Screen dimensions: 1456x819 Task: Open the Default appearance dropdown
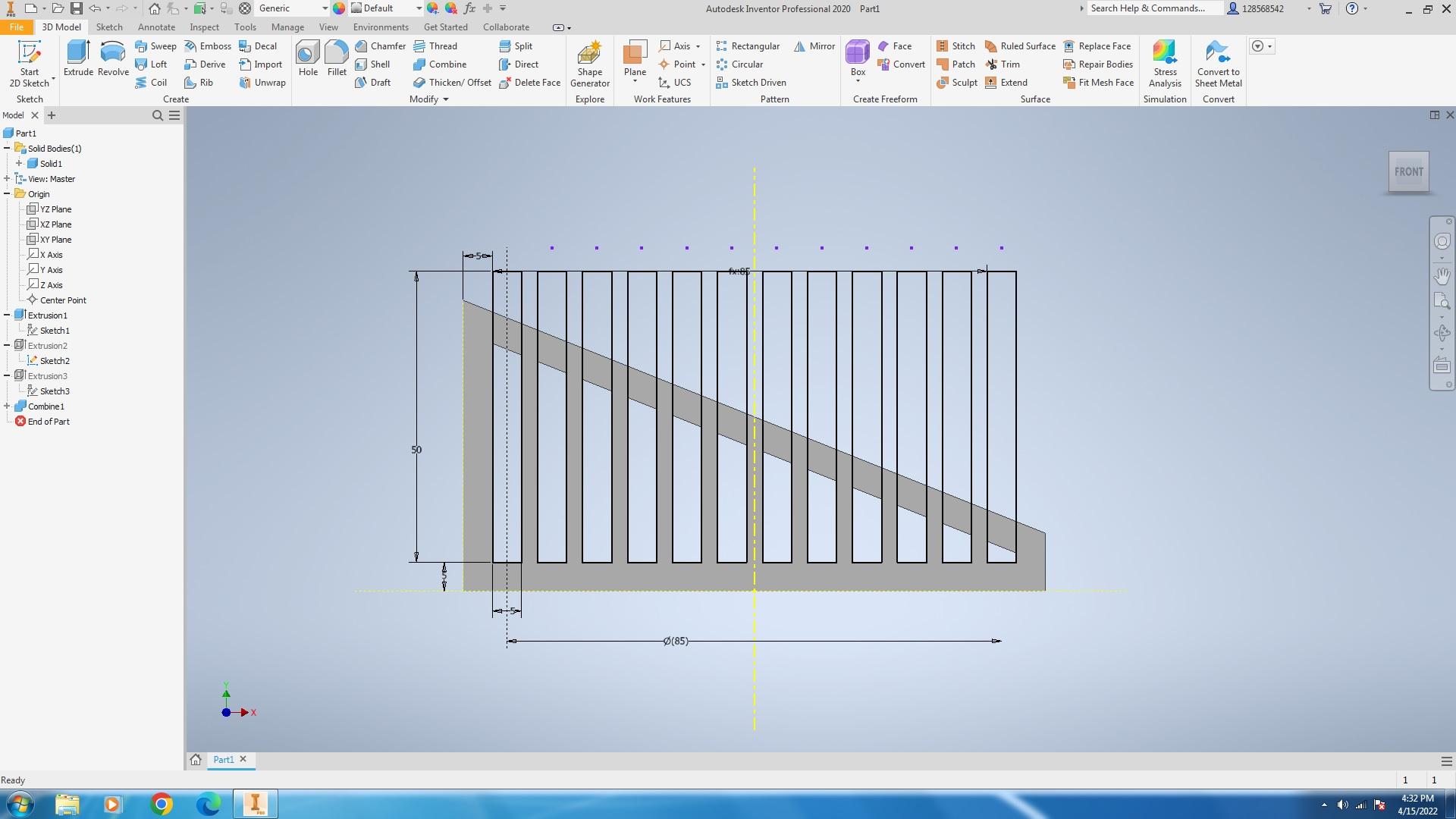pyautogui.click(x=419, y=8)
